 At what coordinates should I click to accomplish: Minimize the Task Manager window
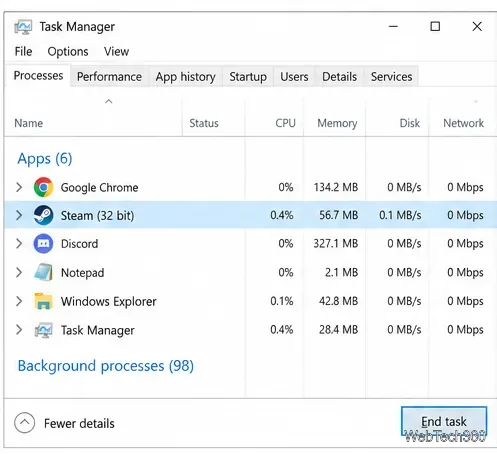[393, 26]
